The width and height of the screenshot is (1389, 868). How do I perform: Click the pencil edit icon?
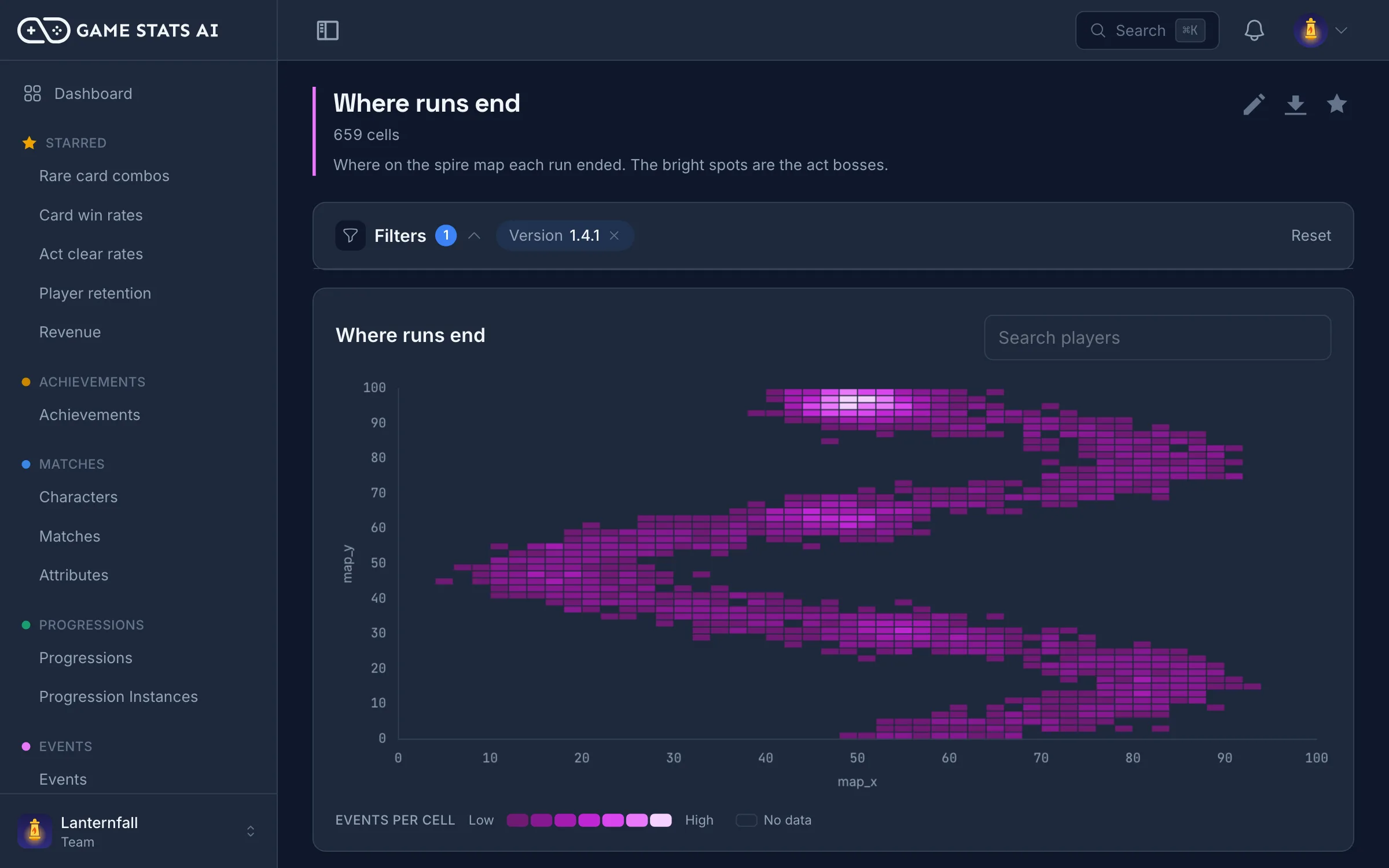(1254, 105)
